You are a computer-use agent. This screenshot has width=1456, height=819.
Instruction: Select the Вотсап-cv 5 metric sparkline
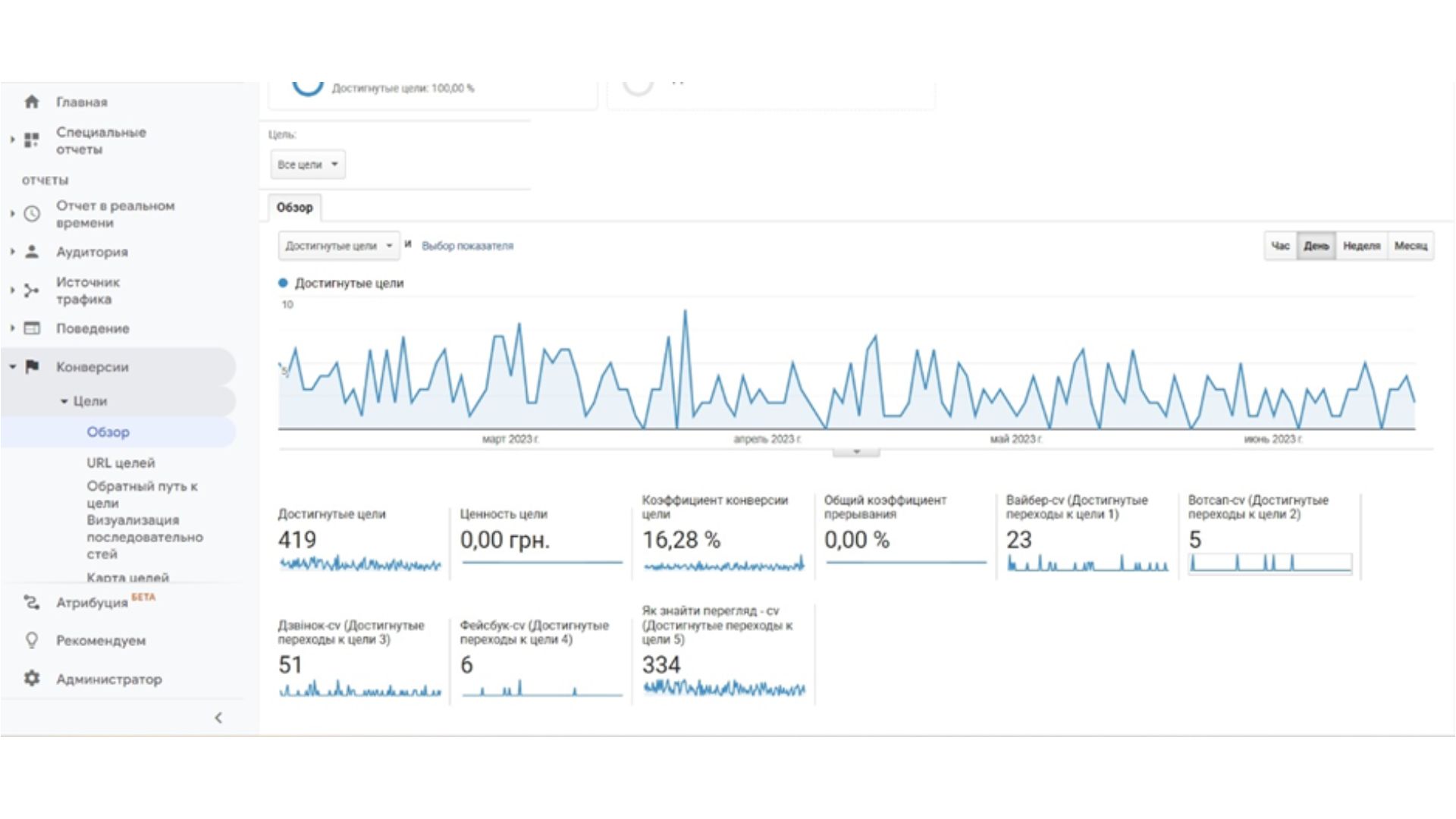[1270, 563]
